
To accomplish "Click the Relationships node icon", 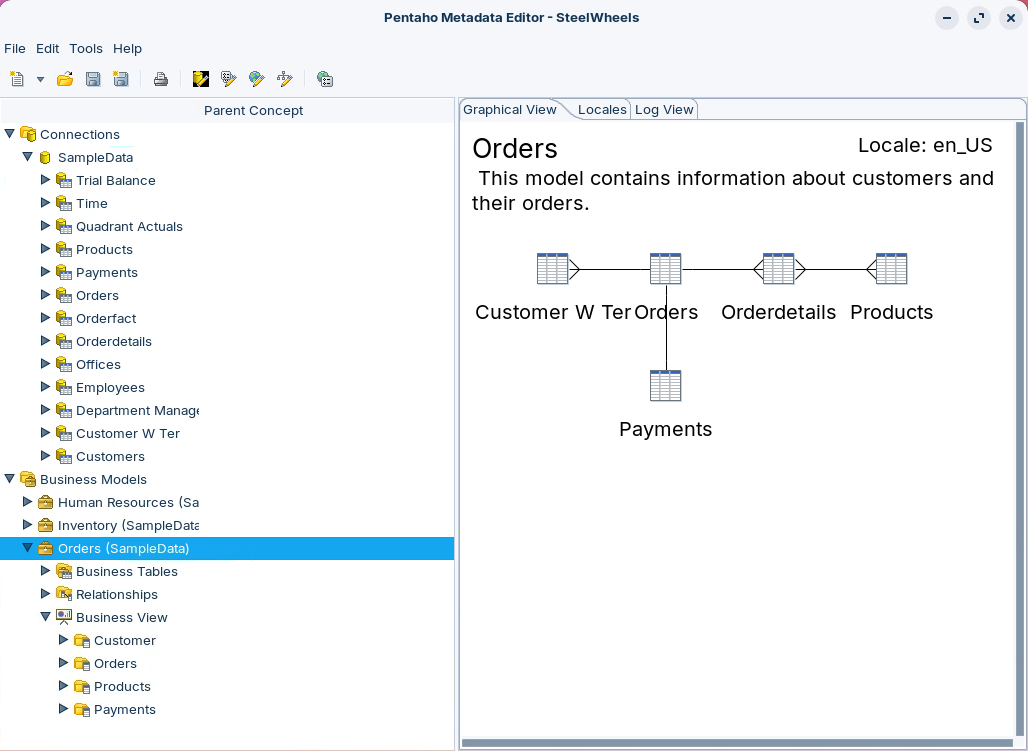I will [64, 594].
